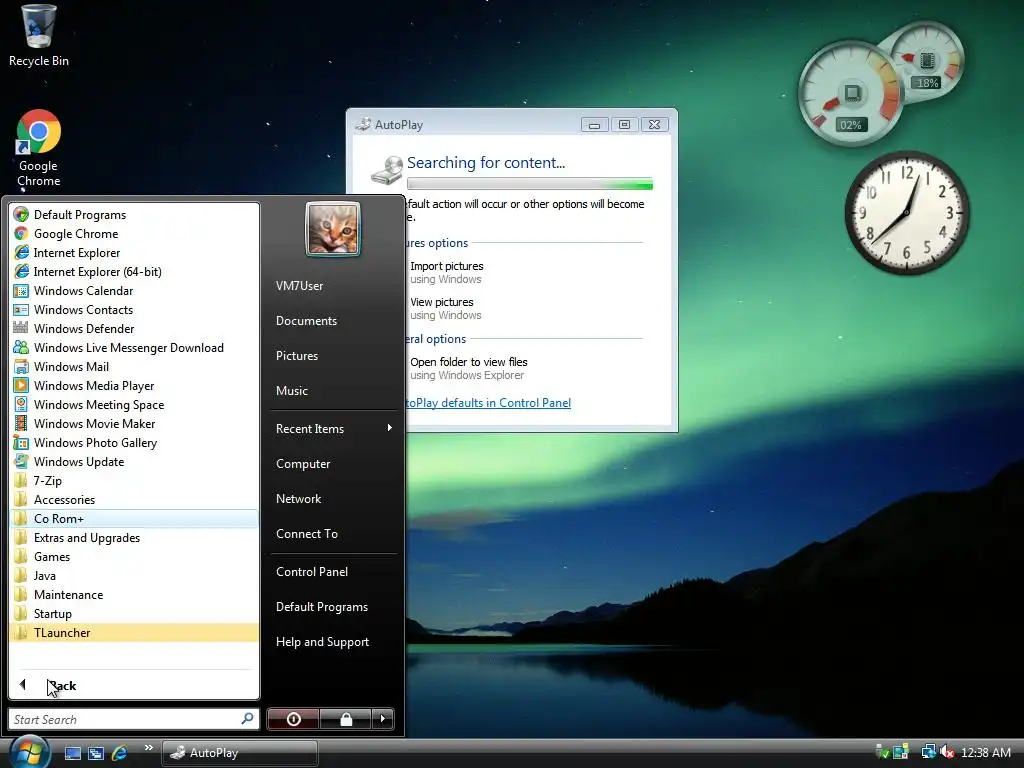Expand the Recent Items submenu
Screen dimensions: 1024x768
pyautogui.click(x=333, y=428)
